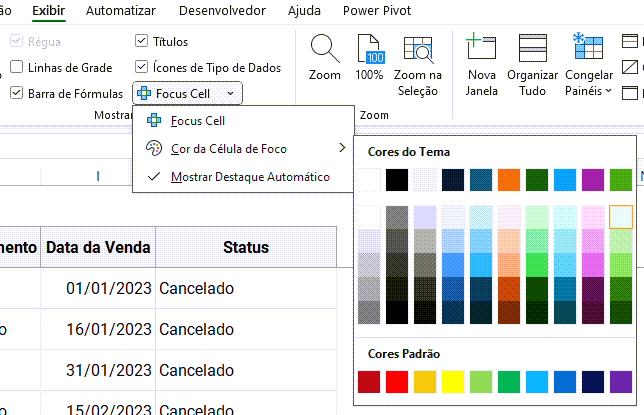Click Focus Cell ribbon button icon
Image resolution: width=644 pixels, height=415 pixels.
[144, 93]
